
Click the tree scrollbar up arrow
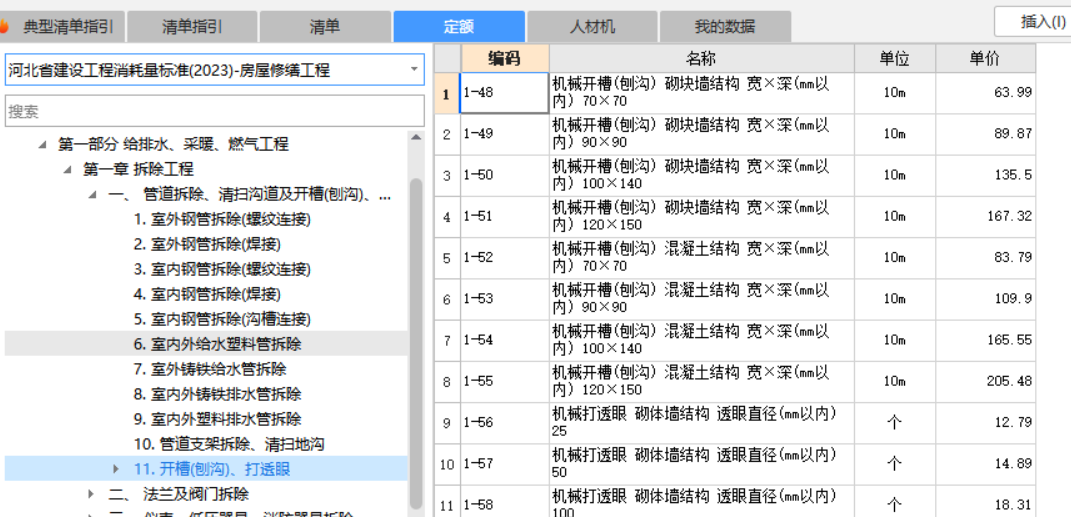(x=416, y=137)
